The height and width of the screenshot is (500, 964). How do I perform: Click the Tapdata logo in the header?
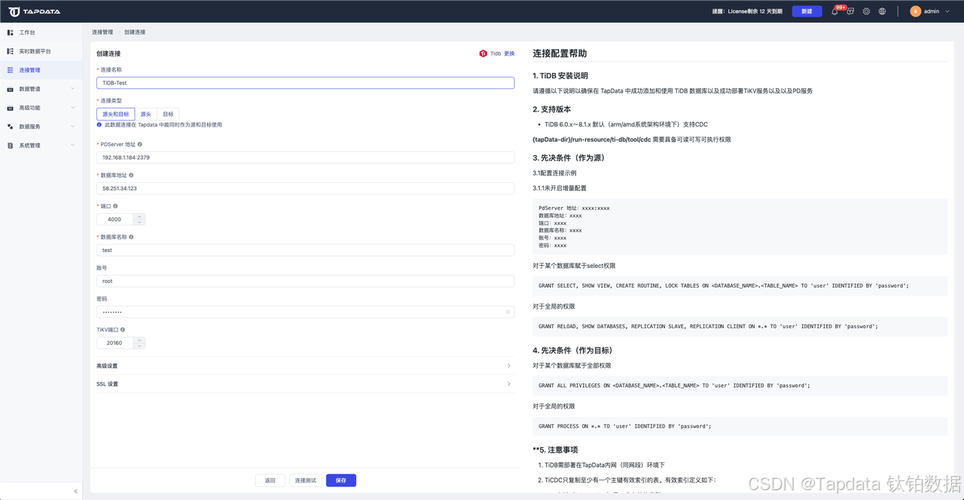pos(34,11)
